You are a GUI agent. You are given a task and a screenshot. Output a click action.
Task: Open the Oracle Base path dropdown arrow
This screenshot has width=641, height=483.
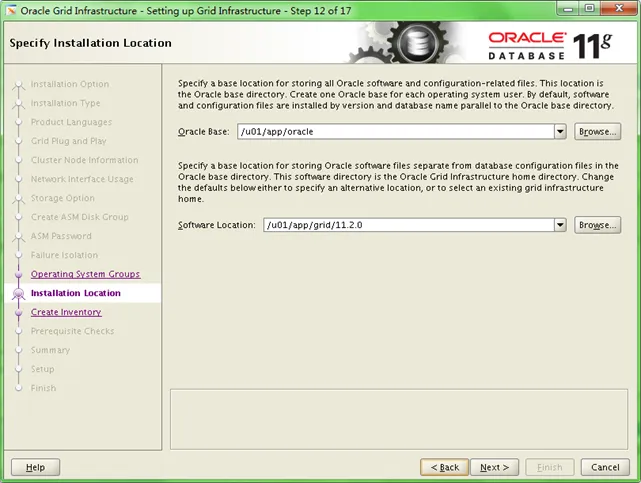(x=560, y=132)
